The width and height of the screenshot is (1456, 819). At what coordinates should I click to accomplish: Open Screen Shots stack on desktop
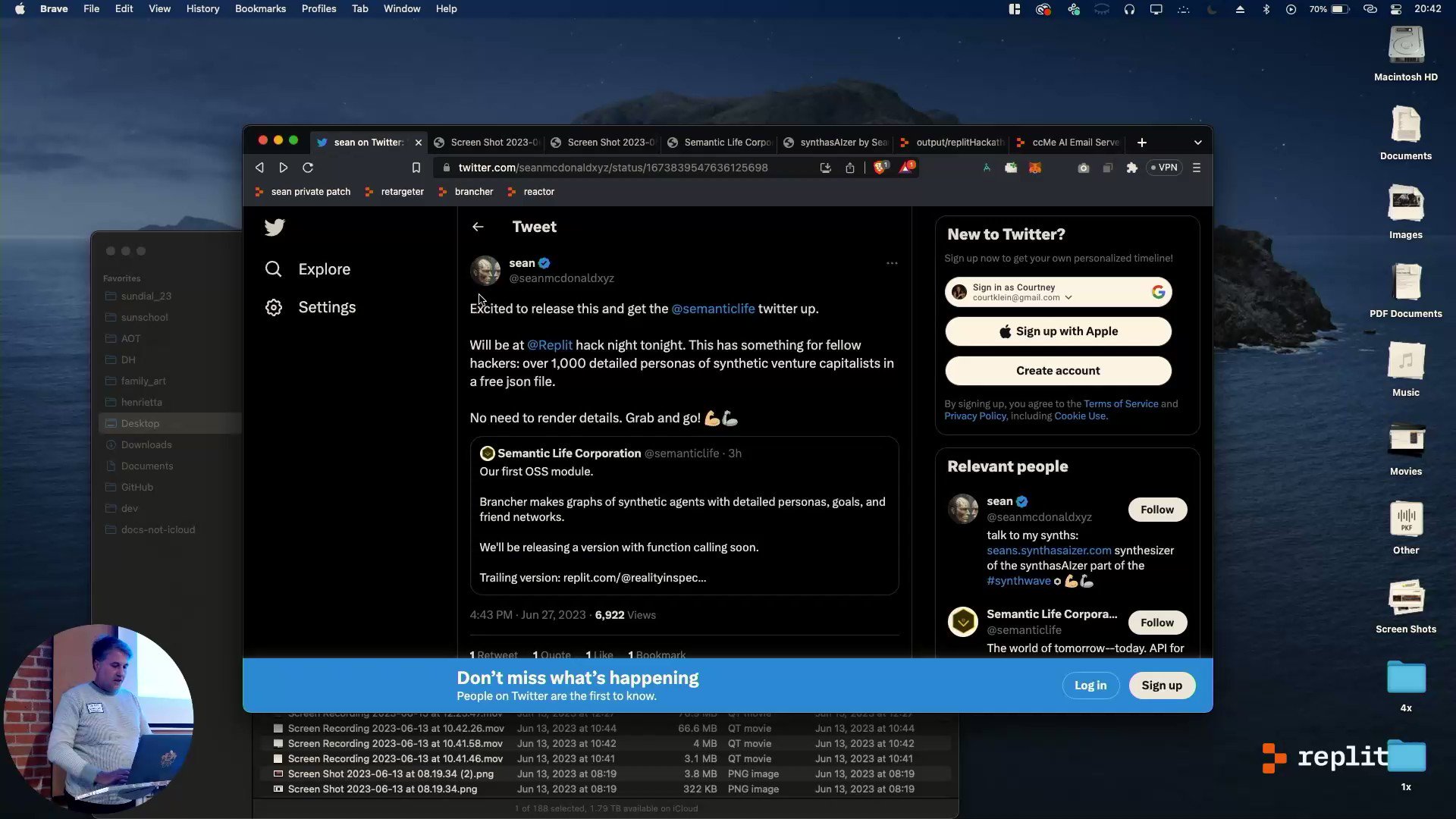pyautogui.click(x=1406, y=605)
